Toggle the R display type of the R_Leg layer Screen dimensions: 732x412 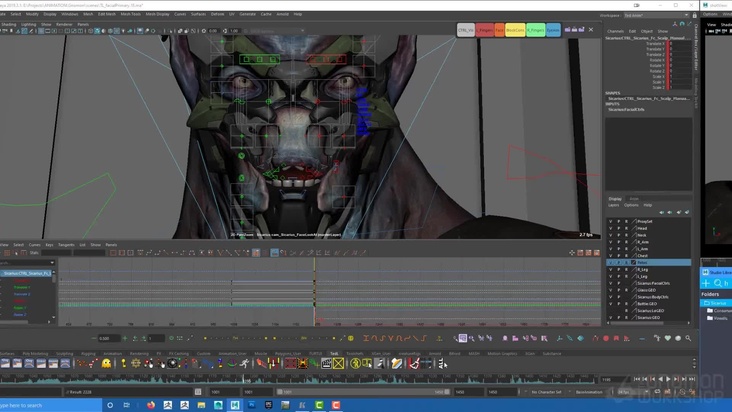pyautogui.click(x=626, y=270)
